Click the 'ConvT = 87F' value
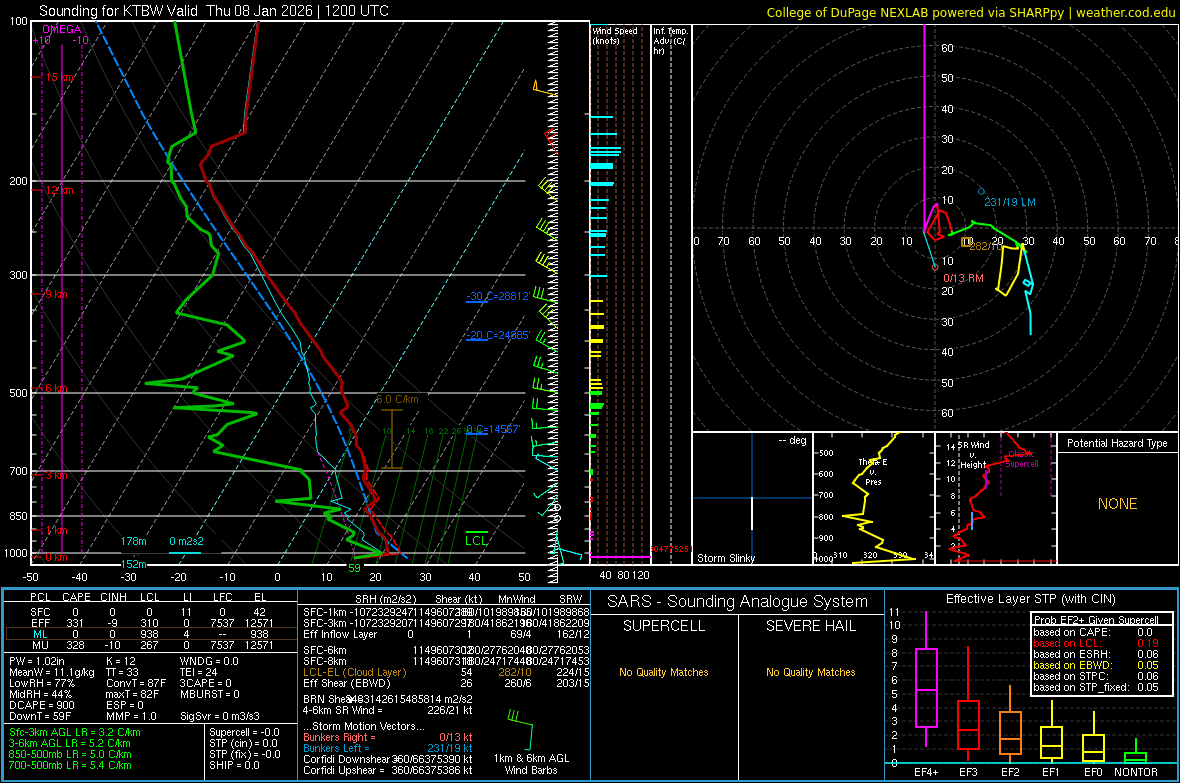Image resolution: width=1180 pixels, height=783 pixels. pyautogui.click(x=136, y=684)
